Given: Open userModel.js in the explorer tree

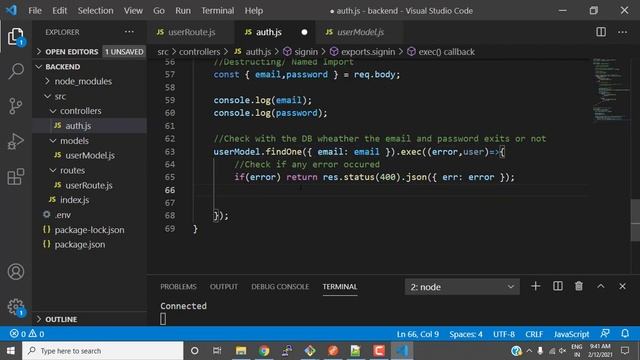Looking at the screenshot, I should coord(89,156).
